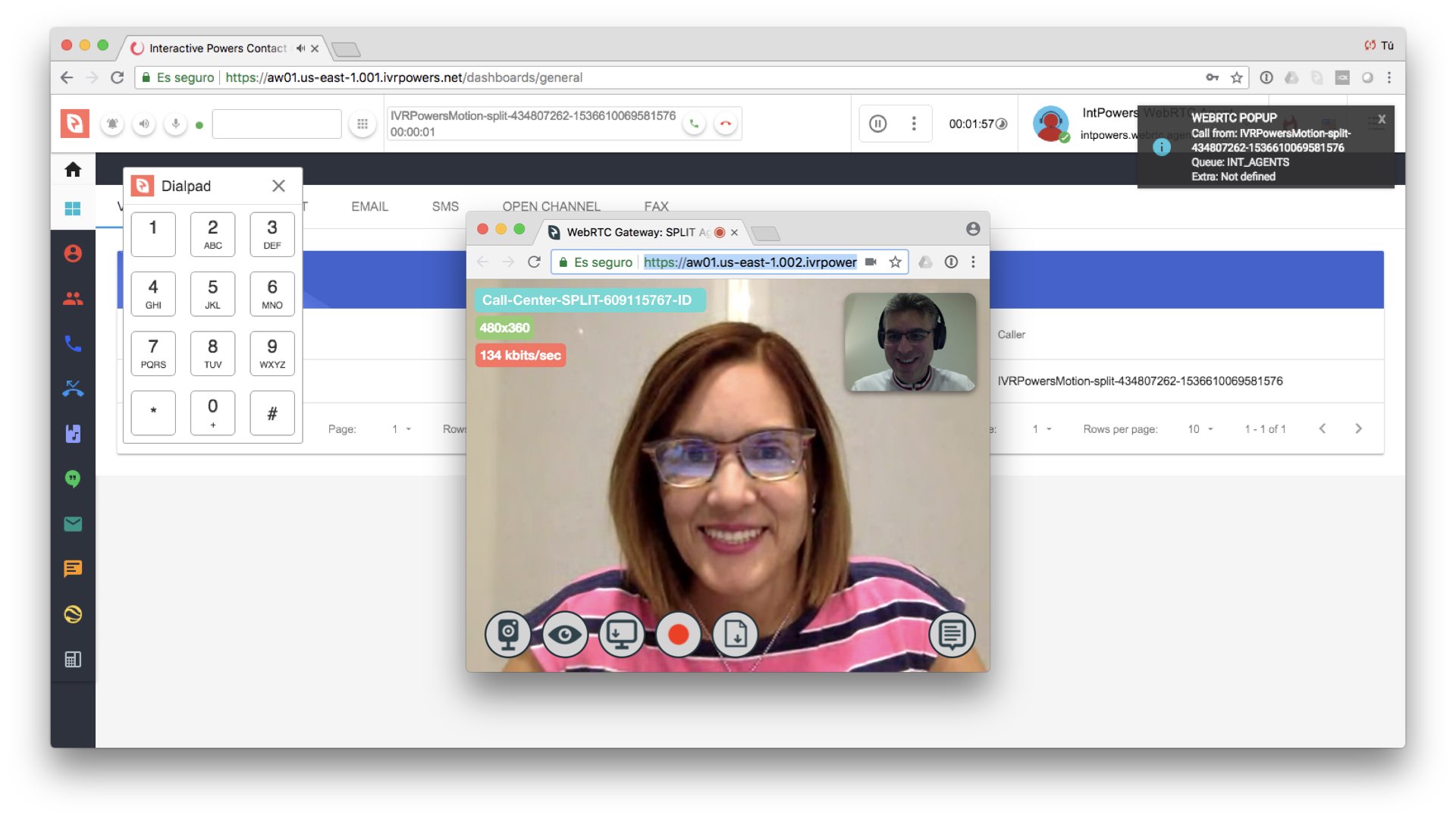This screenshot has height=819, width=1456.
Task: Click the file download icon on video
Action: click(x=735, y=634)
